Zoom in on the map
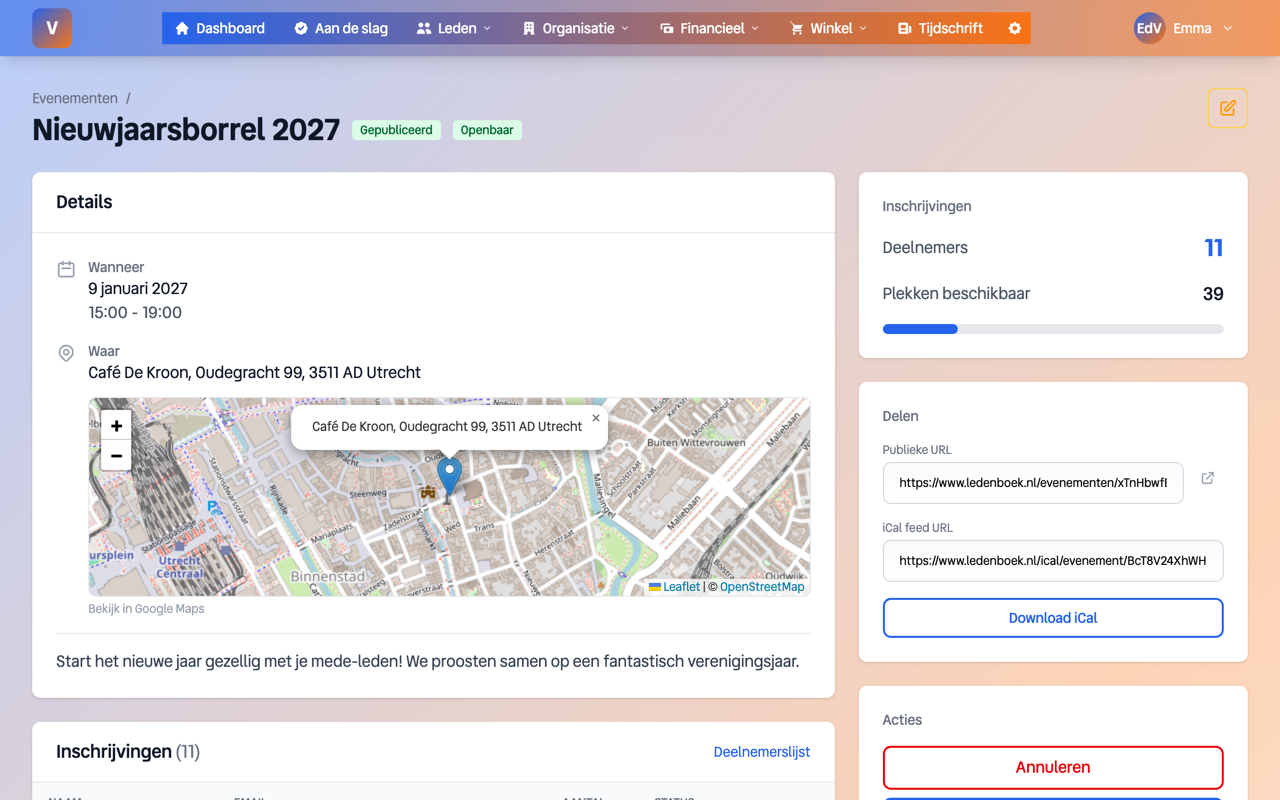The width and height of the screenshot is (1280, 800). [x=116, y=426]
